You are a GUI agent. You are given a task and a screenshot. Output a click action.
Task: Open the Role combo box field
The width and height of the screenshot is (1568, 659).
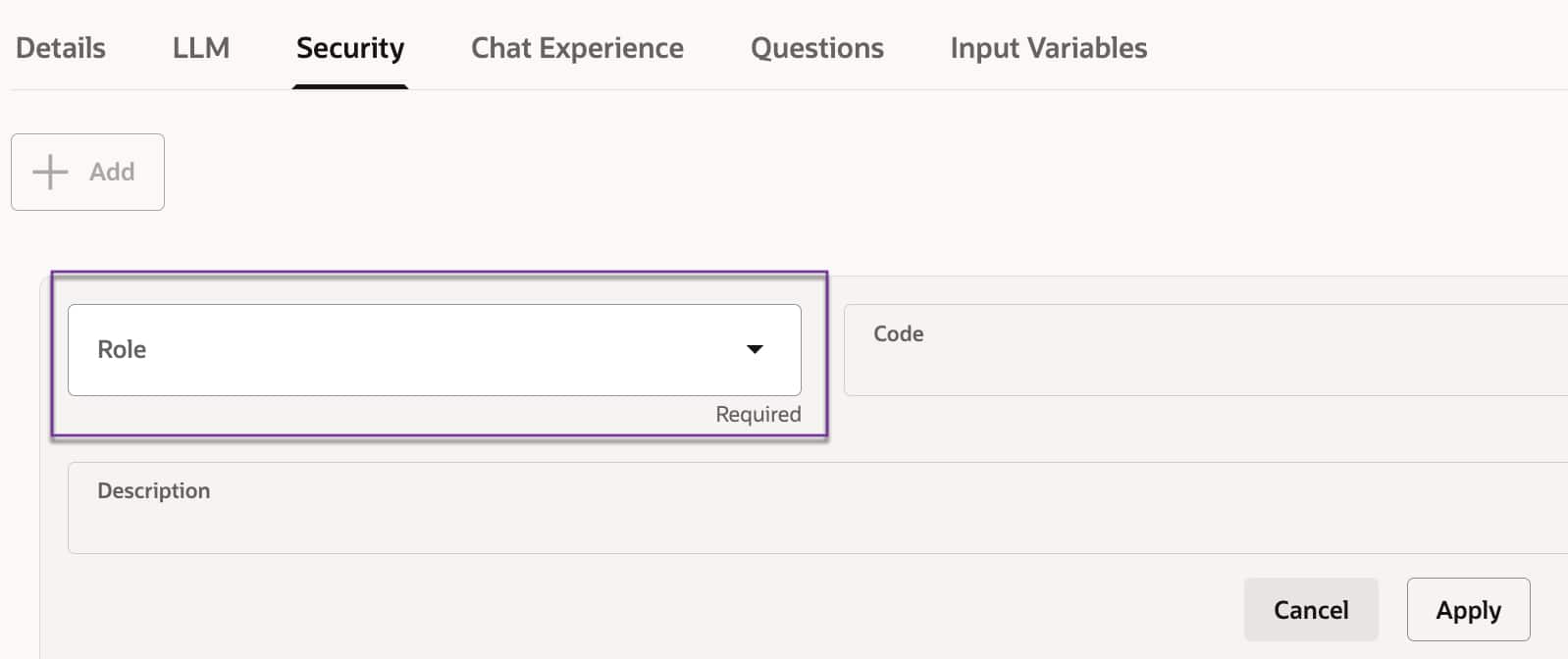click(x=412, y=350)
